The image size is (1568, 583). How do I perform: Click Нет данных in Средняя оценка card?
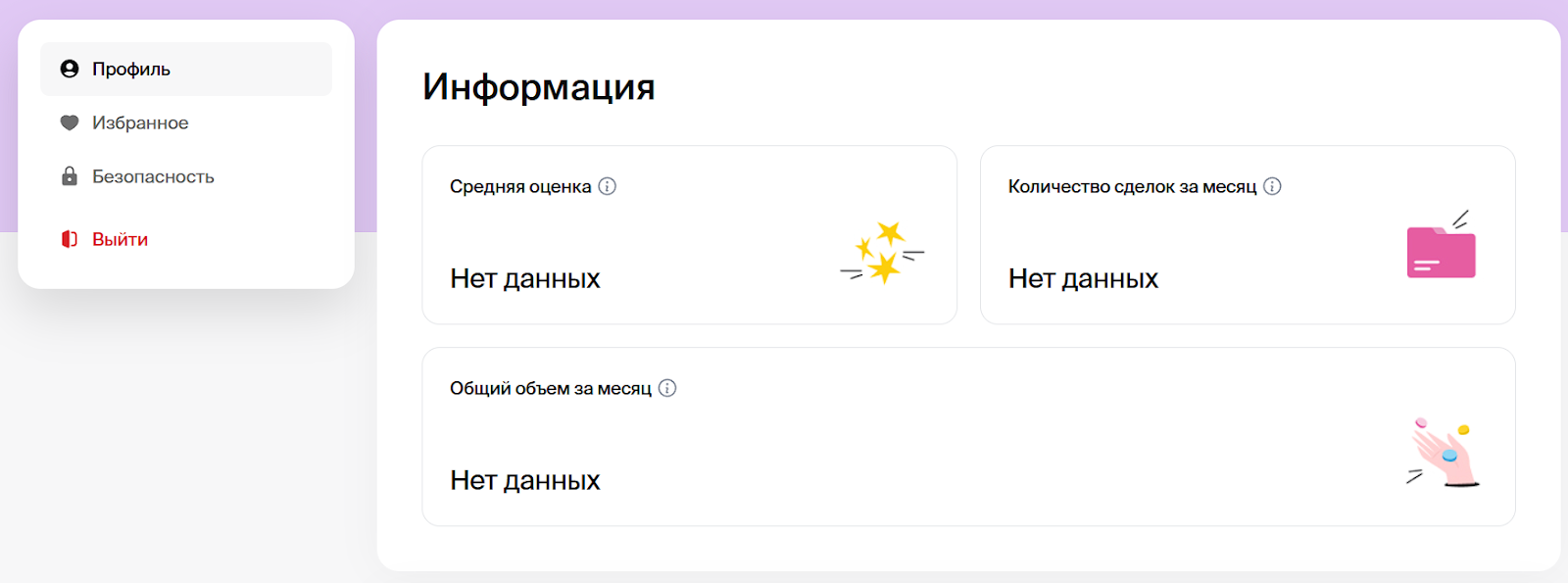524,278
